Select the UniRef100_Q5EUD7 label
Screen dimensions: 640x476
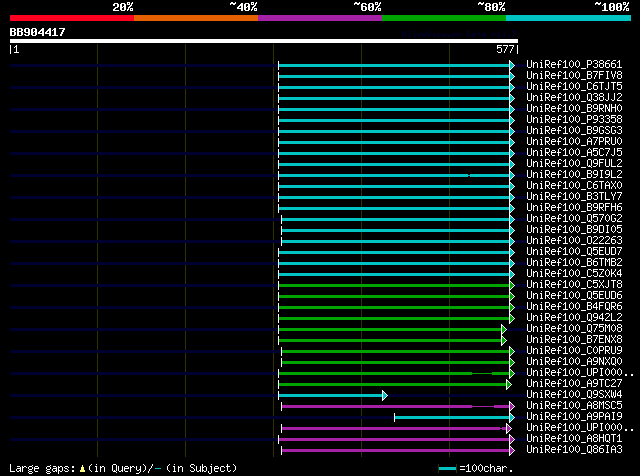click(574, 252)
